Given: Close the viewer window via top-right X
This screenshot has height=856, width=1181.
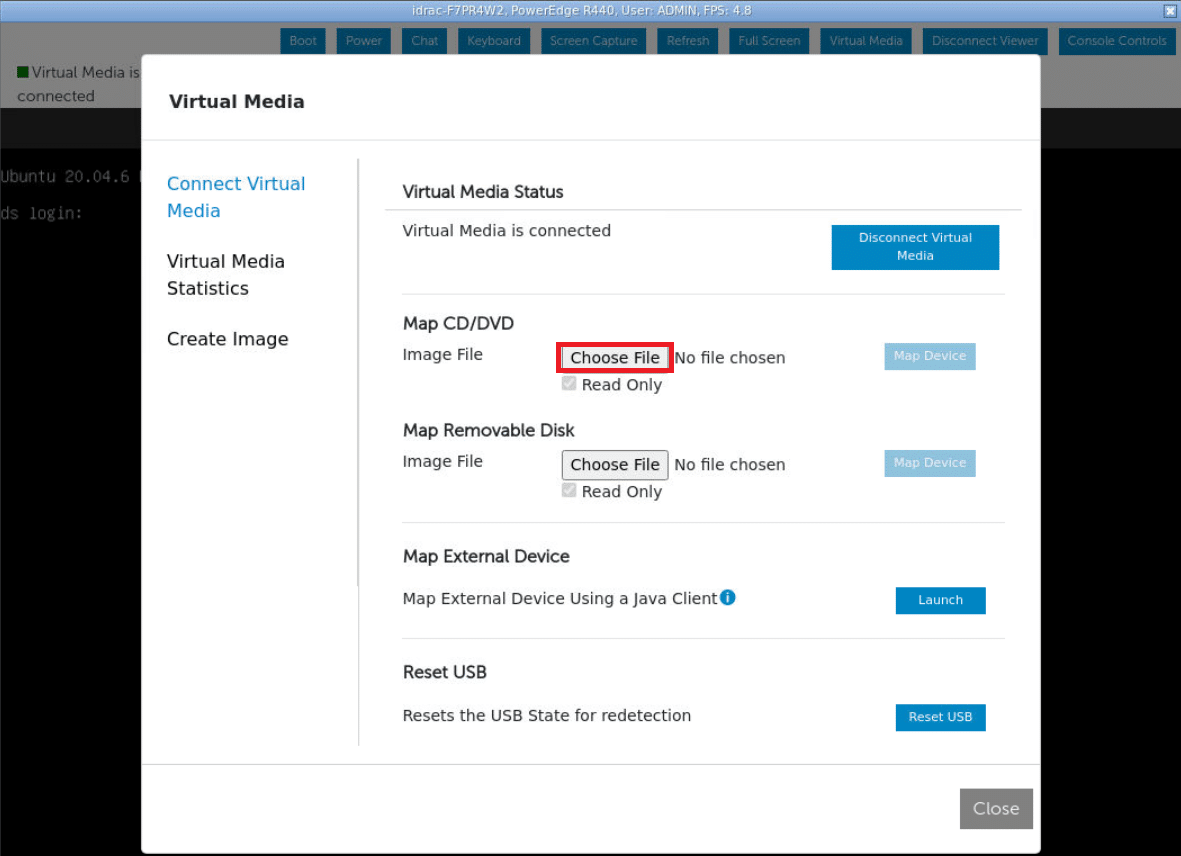Looking at the screenshot, I should click(1170, 11).
